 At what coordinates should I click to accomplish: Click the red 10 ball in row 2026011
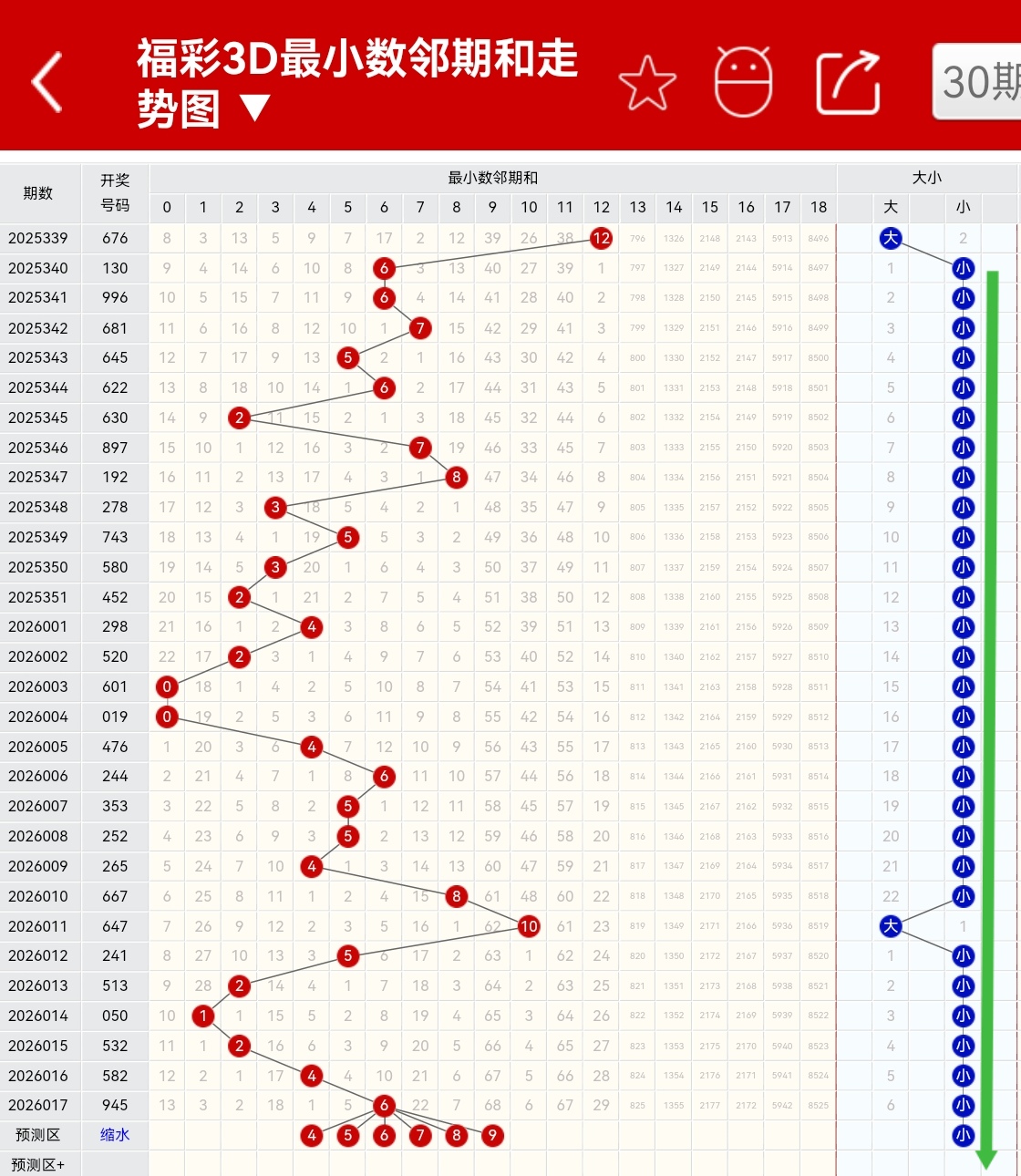pyautogui.click(x=529, y=926)
